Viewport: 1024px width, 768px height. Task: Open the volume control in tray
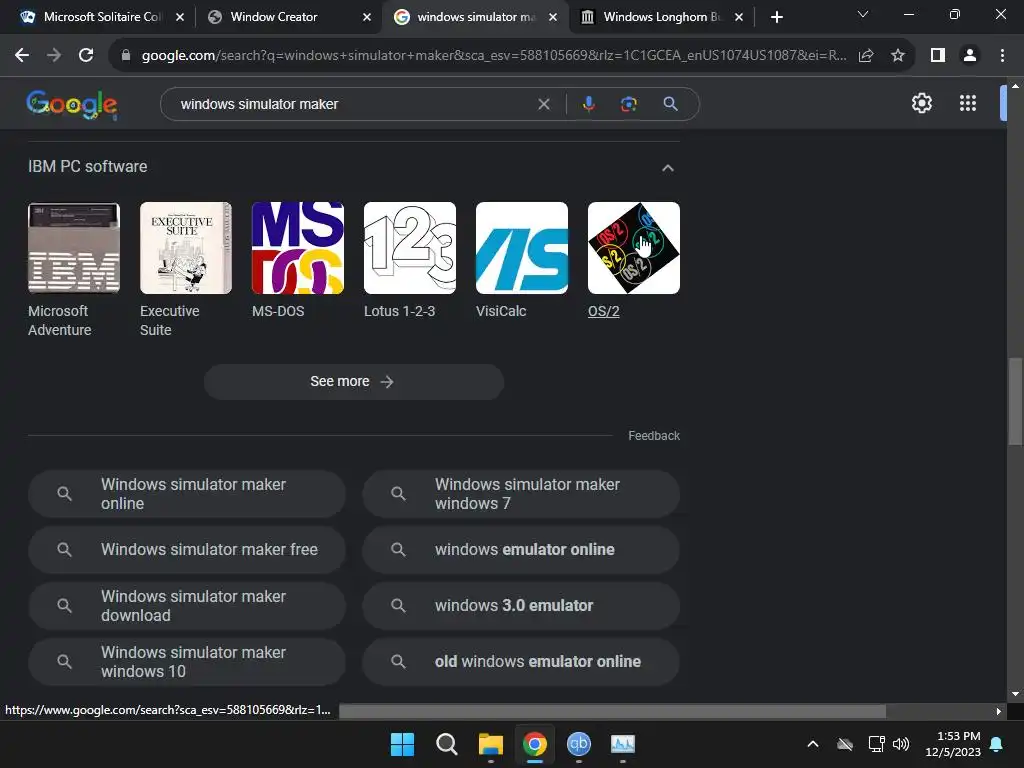tap(901, 744)
